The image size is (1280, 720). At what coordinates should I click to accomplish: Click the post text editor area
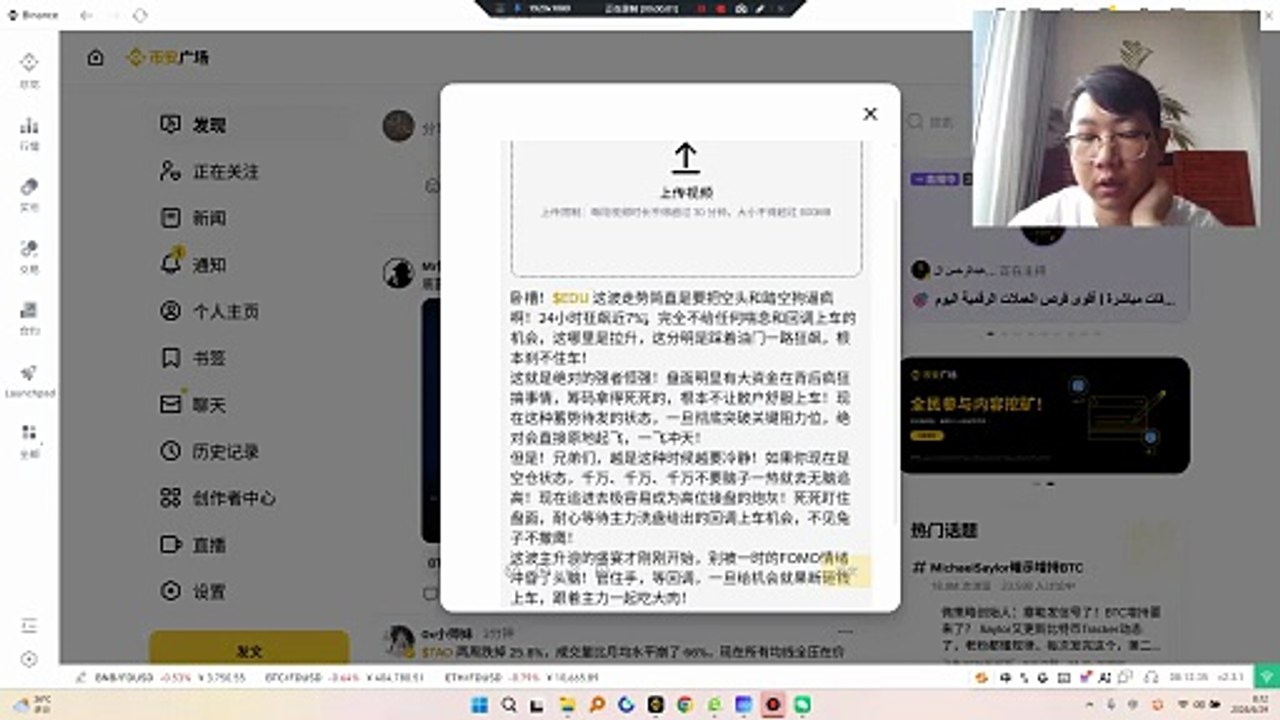tap(686, 447)
